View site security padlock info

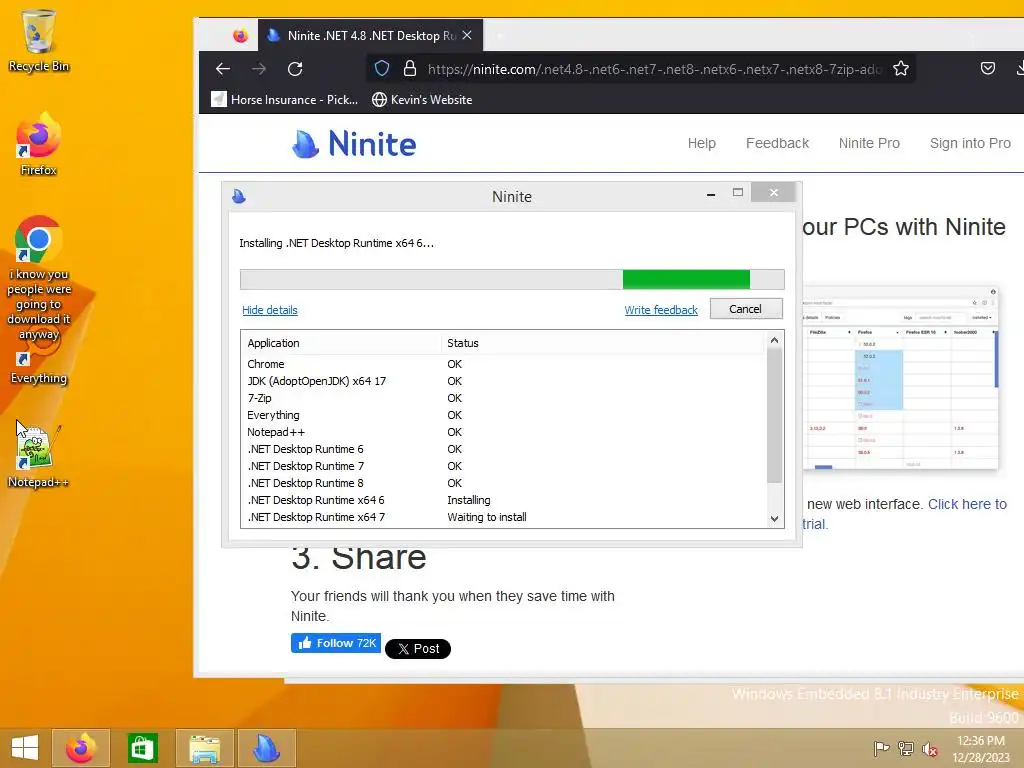pos(410,69)
